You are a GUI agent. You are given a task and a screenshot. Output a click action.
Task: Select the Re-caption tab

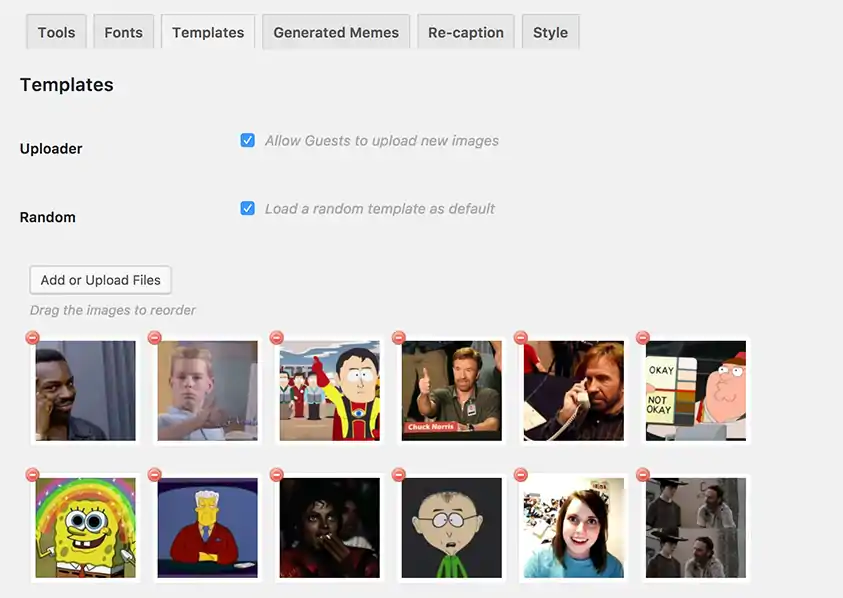(465, 31)
